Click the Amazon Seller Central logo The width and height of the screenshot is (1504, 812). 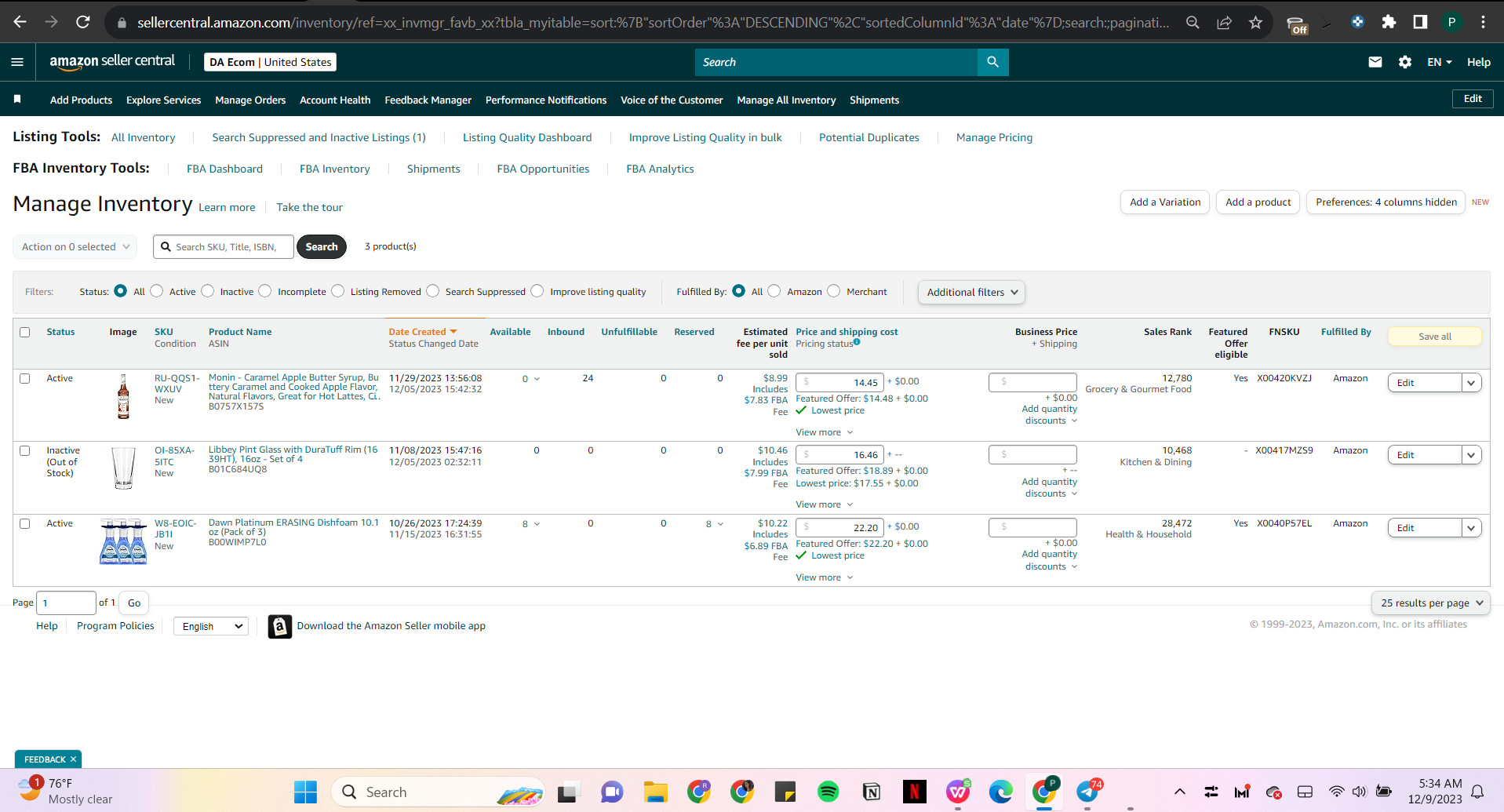[112, 62]
